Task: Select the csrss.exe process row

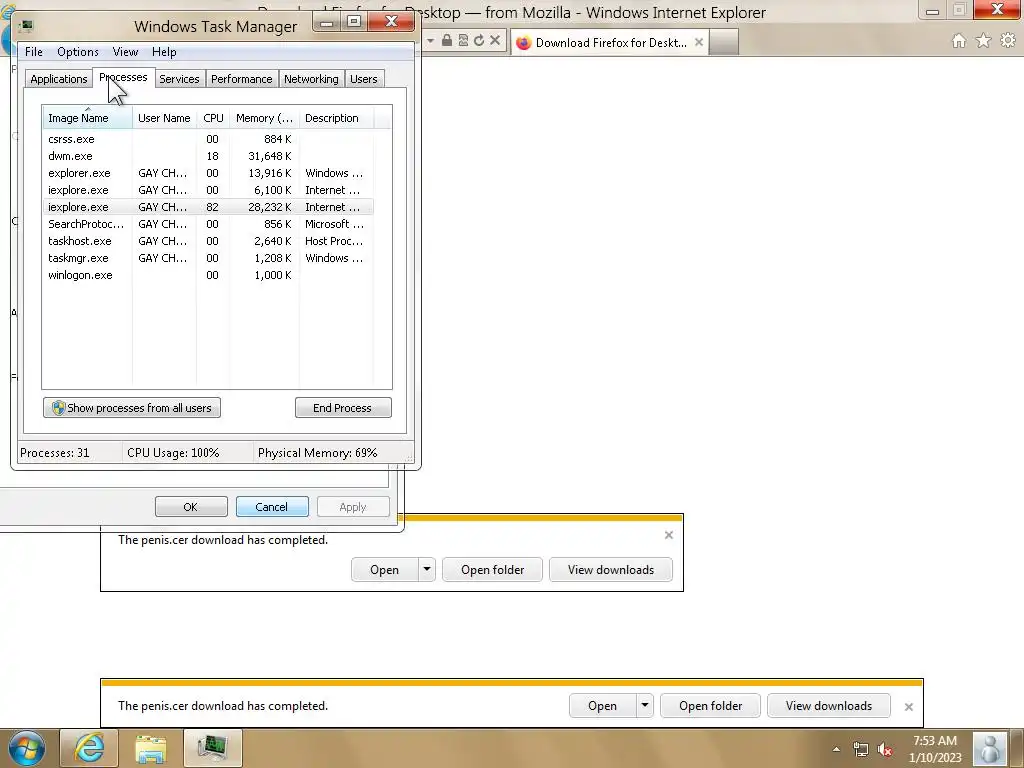Action: coord(208,139)
